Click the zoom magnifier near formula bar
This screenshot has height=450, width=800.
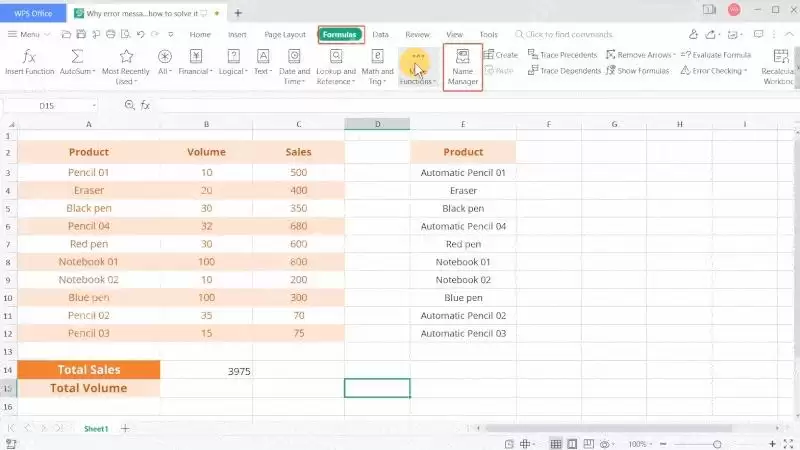[x=130, y=105]
